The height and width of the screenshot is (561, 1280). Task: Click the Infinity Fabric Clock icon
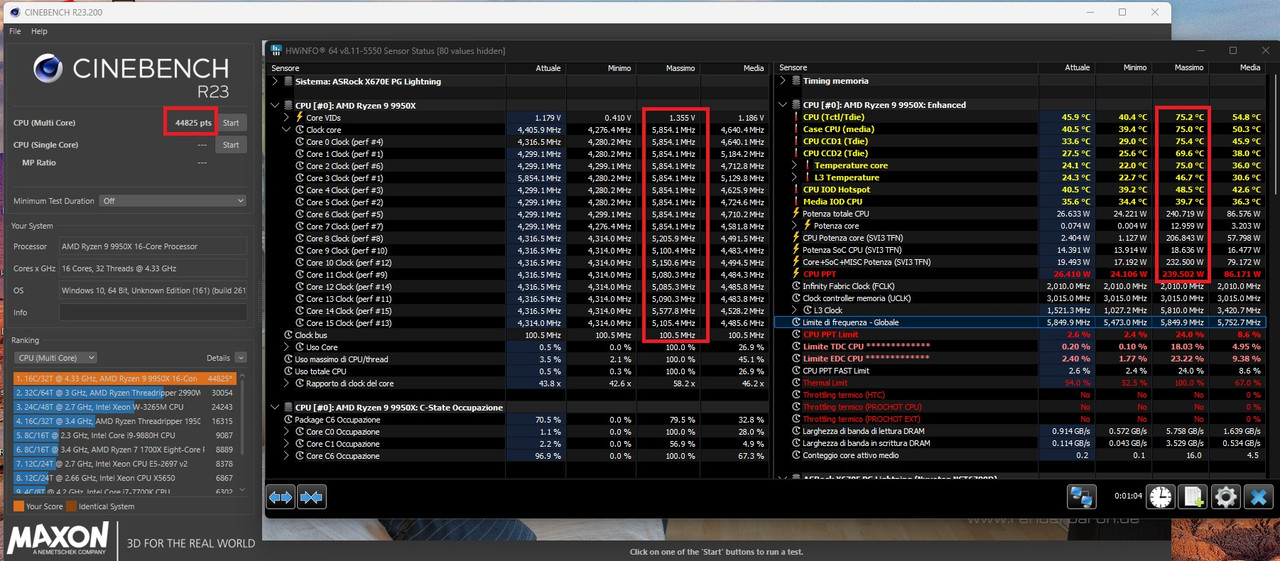(796, 286)
